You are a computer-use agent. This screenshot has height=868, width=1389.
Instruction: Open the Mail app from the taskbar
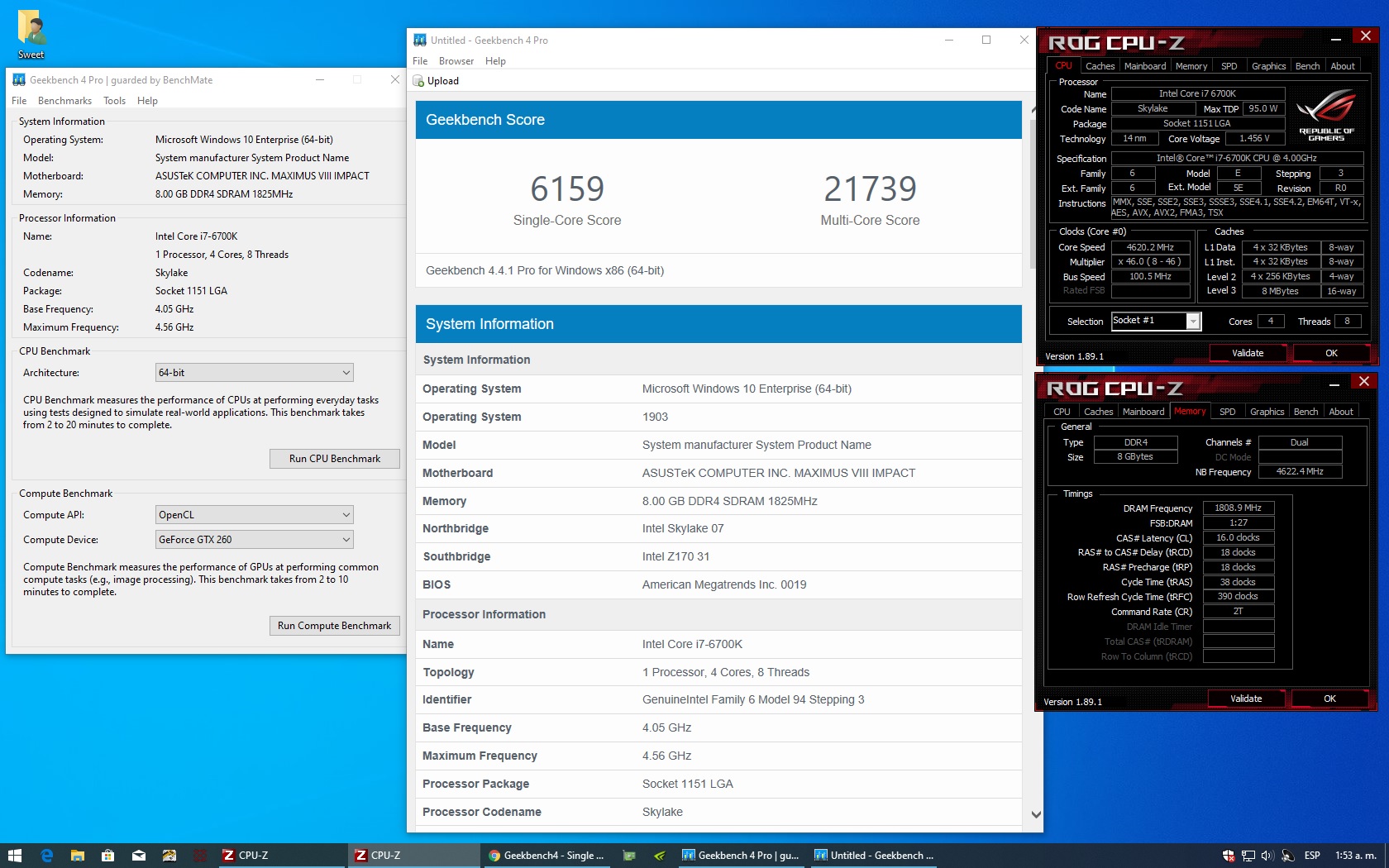138,856
